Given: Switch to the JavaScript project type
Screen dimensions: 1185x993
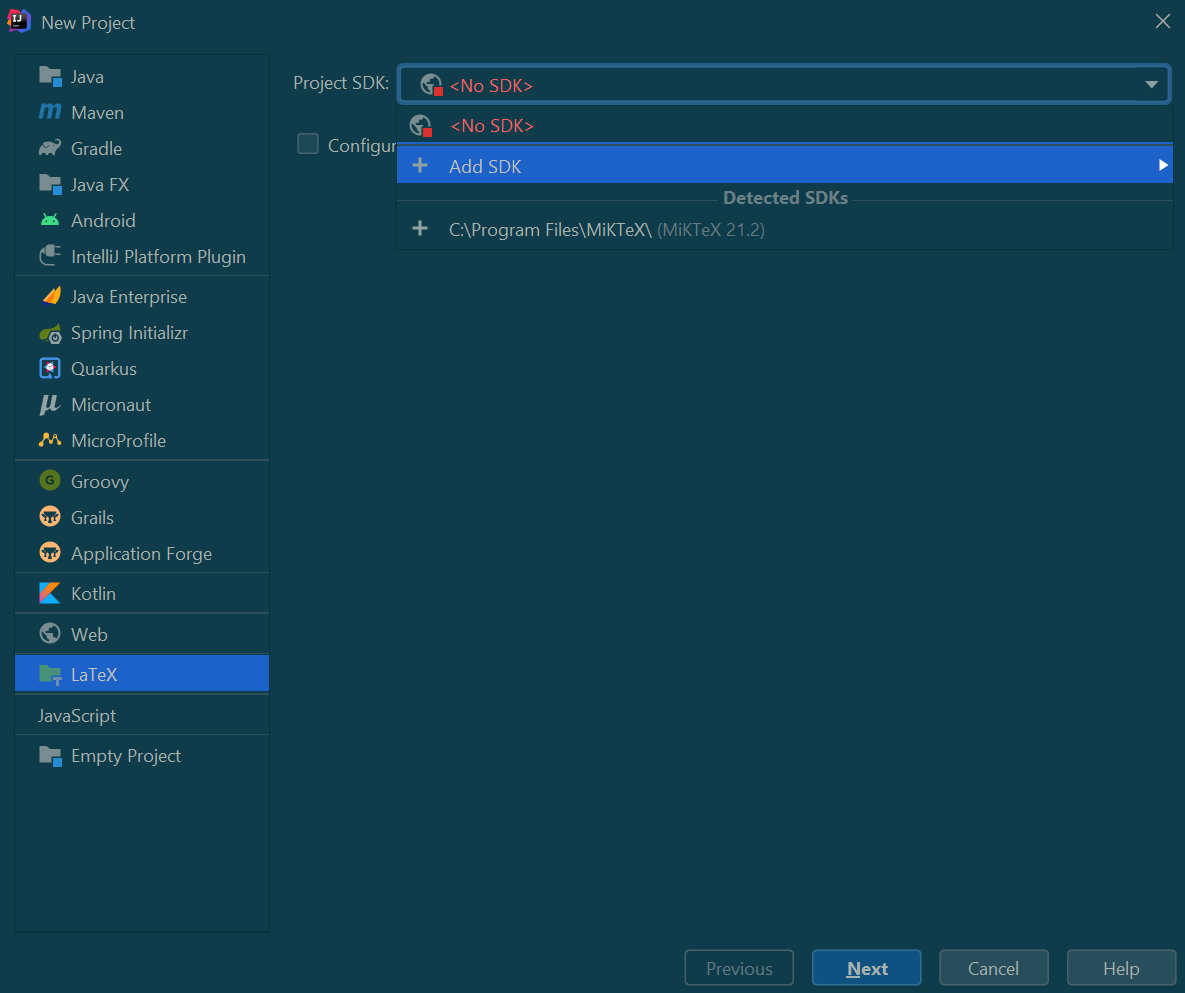Looking at the screenshot, I should (76, 715).
